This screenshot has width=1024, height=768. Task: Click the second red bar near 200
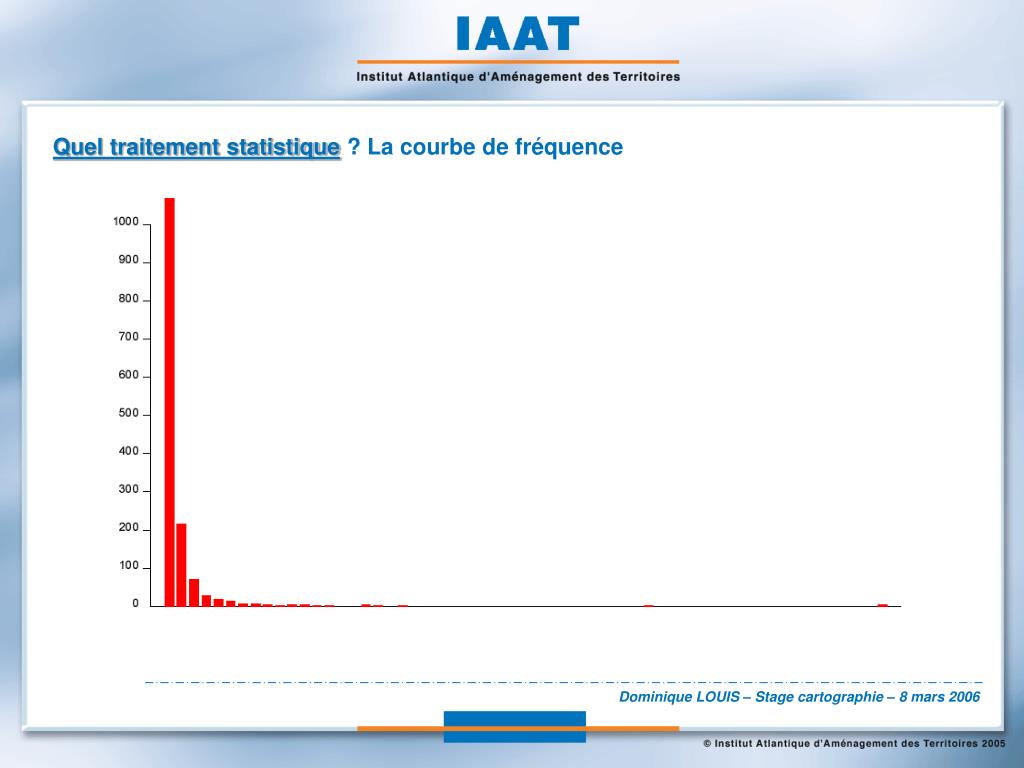pyautogui.click(x=182, y=565)
